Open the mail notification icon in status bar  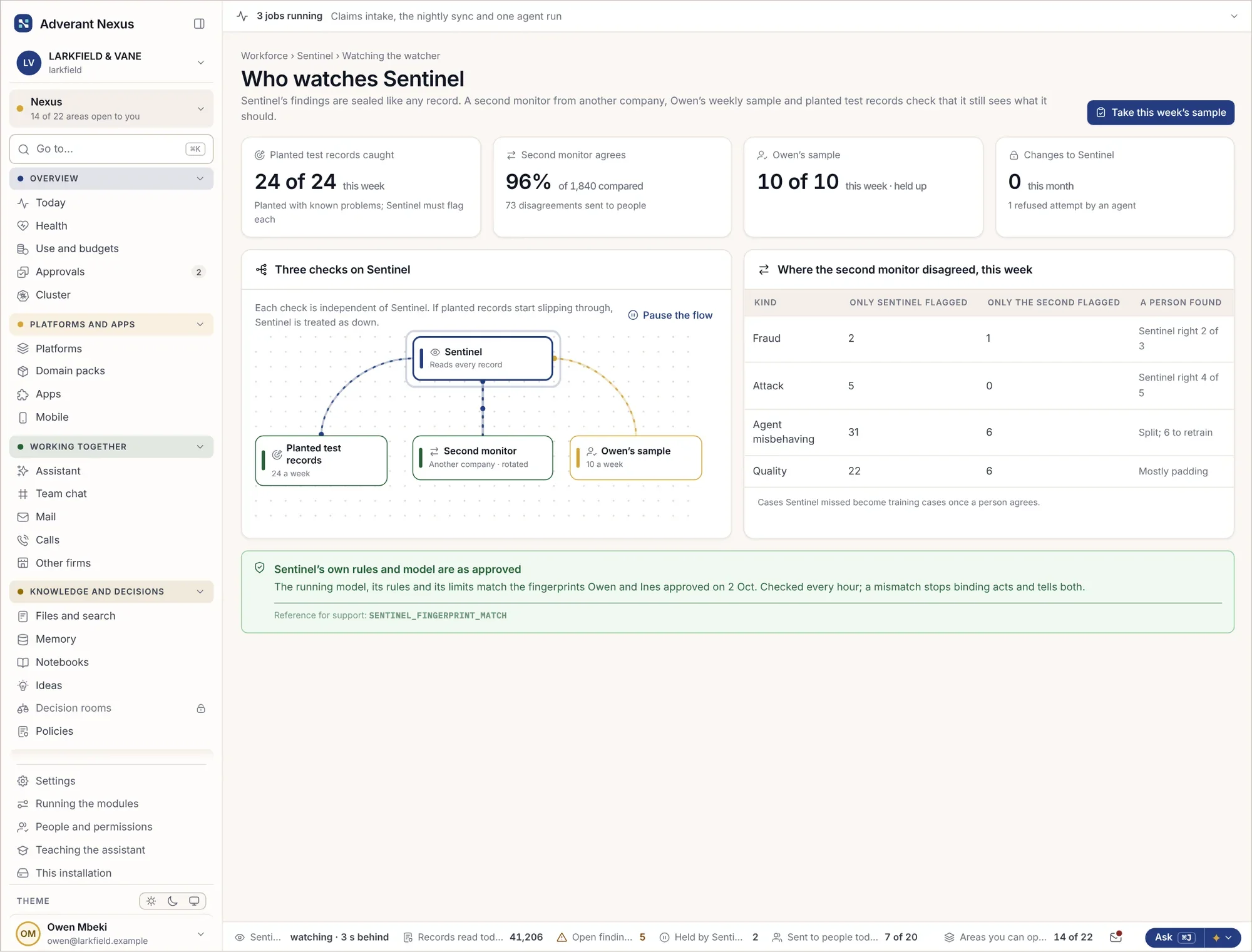tap(1116, 937)
